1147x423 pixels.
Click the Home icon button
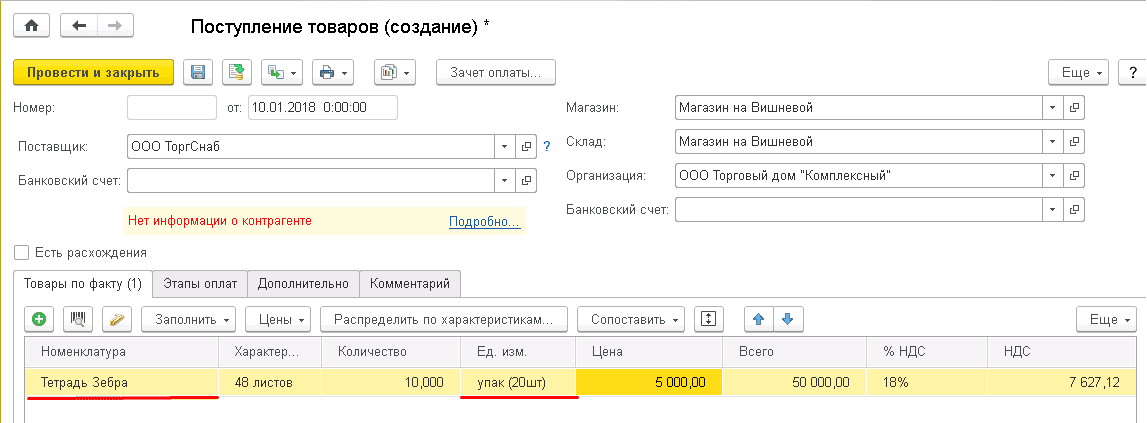[30, 26]
